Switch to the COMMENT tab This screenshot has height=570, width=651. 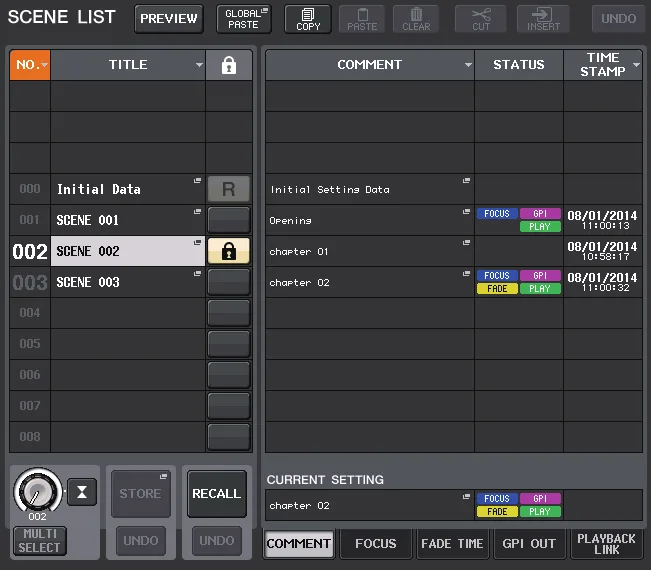click(299, 544)
